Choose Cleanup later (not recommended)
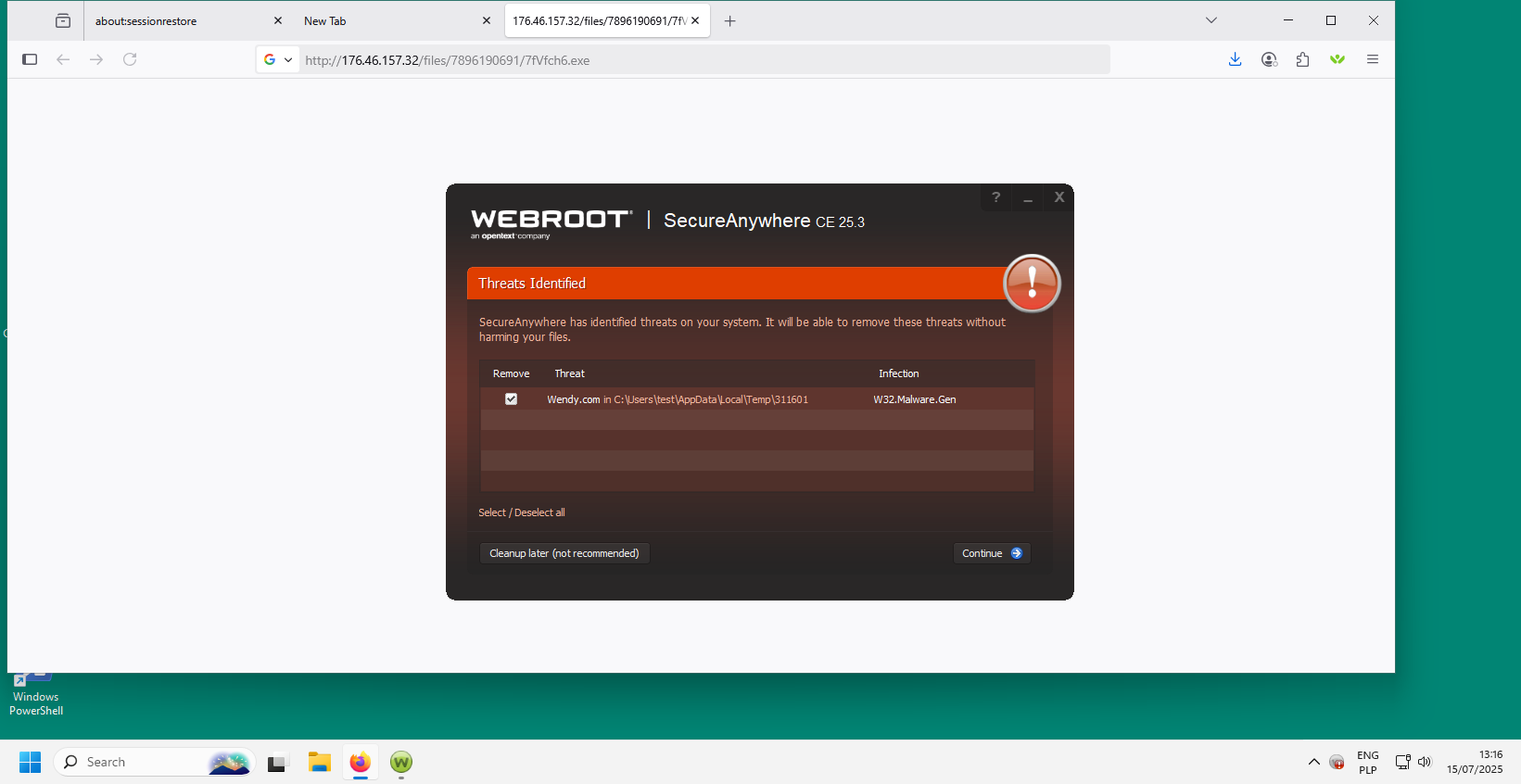This screenshot has width=1521, height=784. tap(564, 553)
